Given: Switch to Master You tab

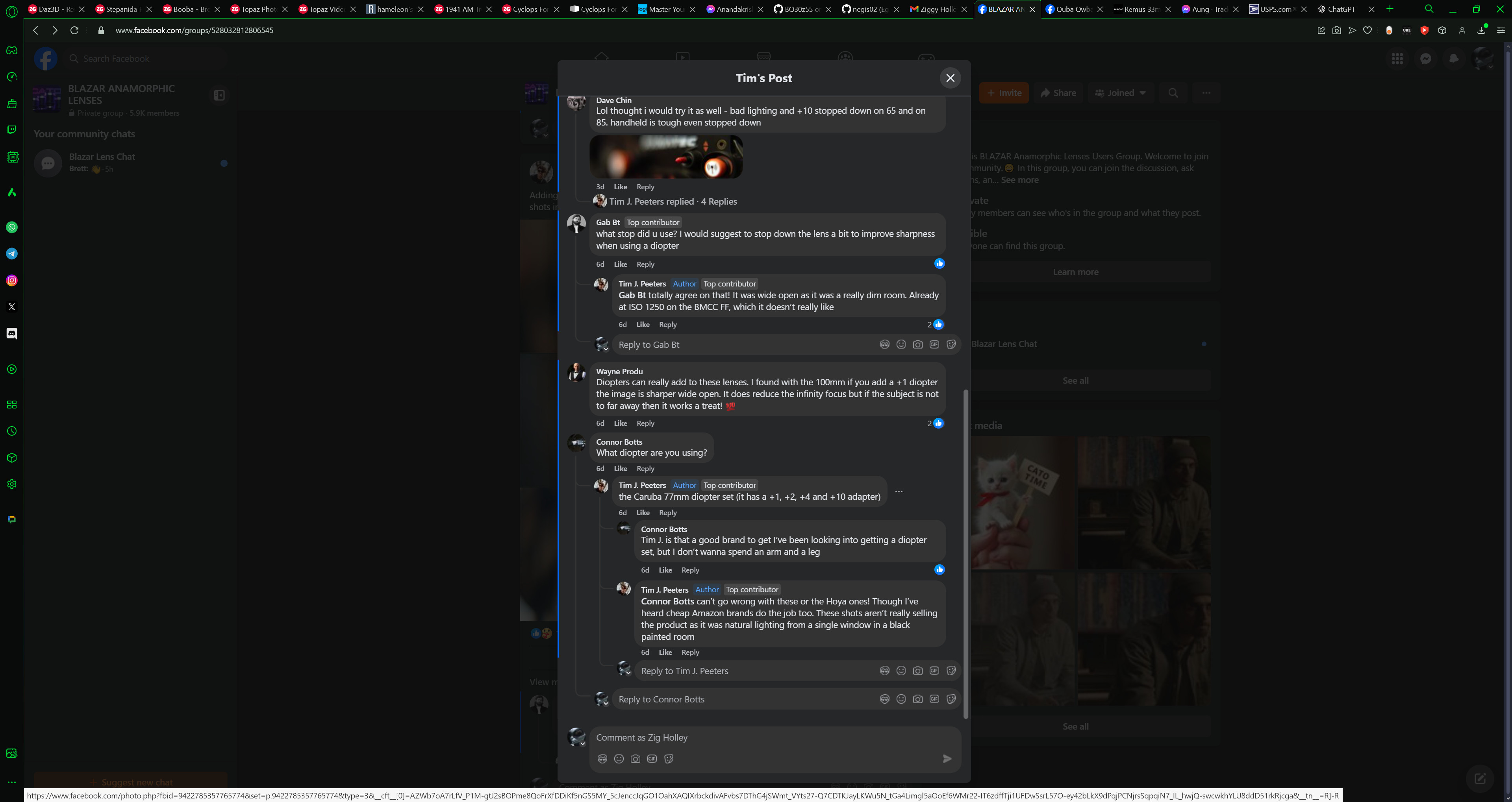Looking at the screenshot, I should (x=667, y=9).
